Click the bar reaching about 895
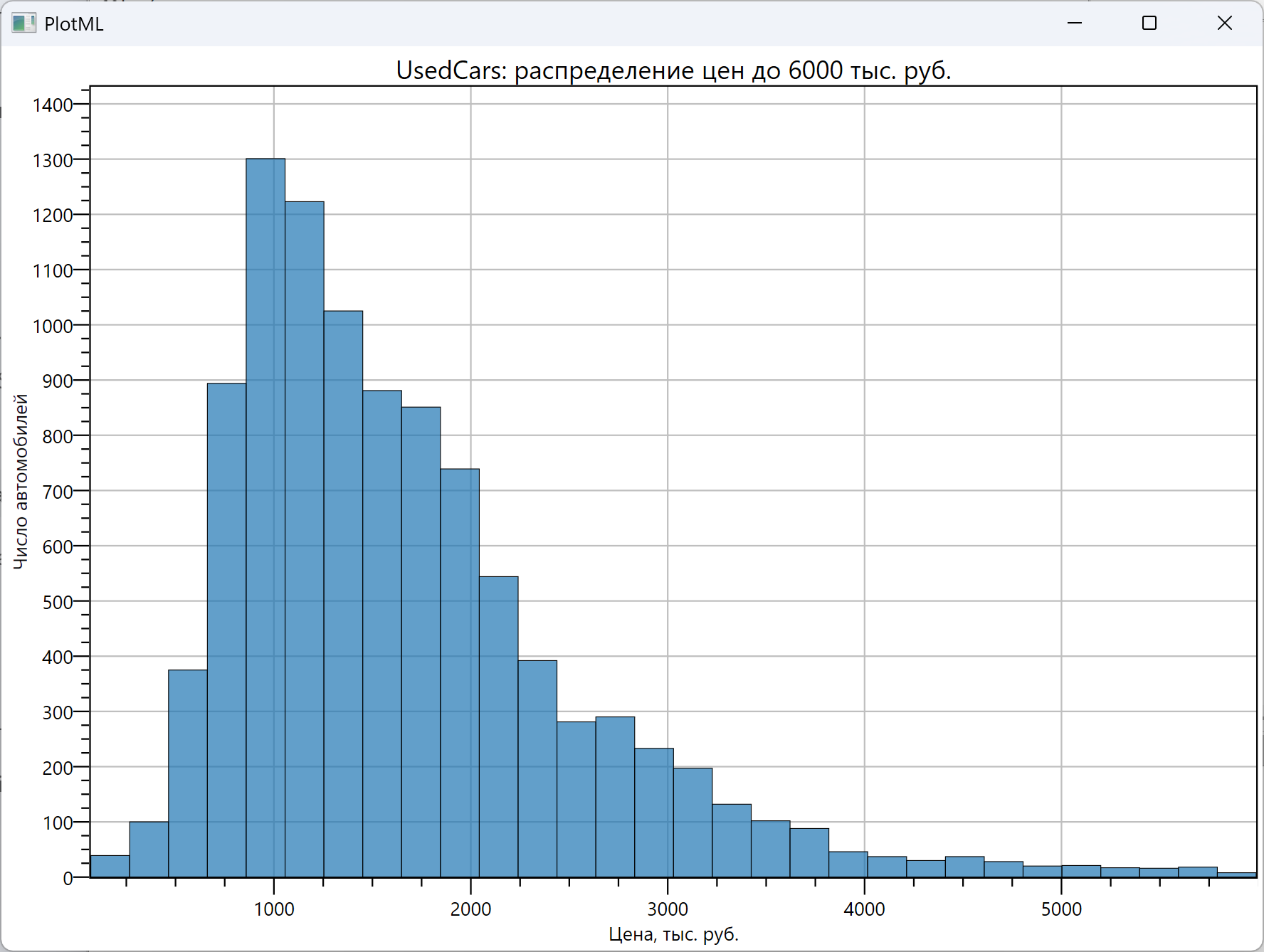 coord(226,630)
